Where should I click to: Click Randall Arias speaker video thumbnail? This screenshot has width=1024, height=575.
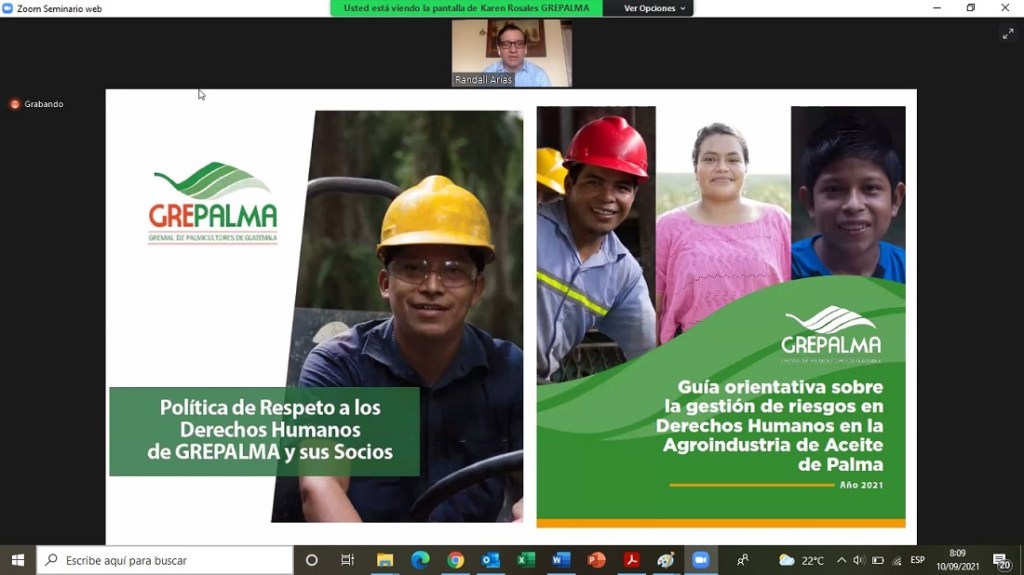511,53
